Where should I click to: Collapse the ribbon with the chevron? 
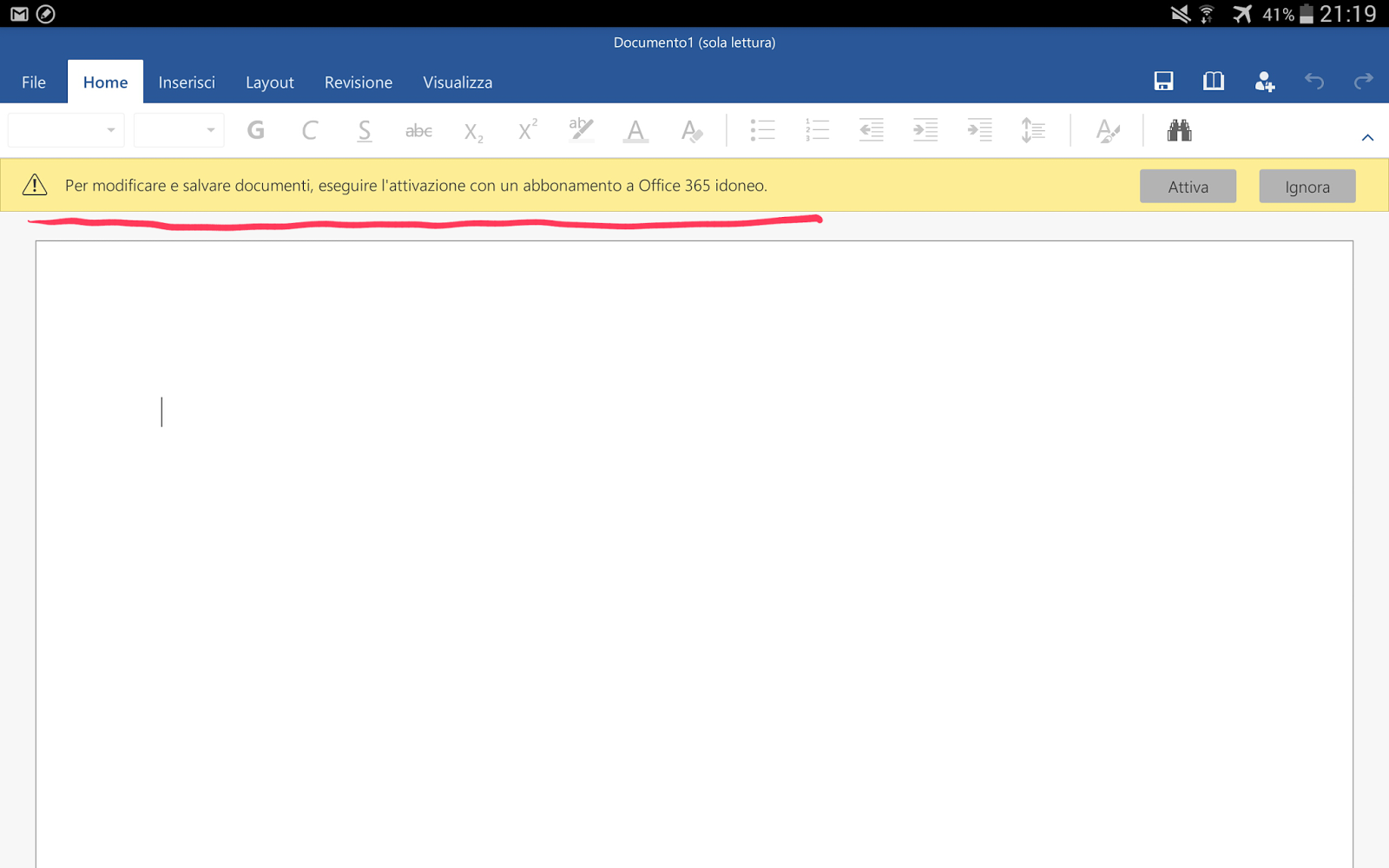(x=1368, y=137)
